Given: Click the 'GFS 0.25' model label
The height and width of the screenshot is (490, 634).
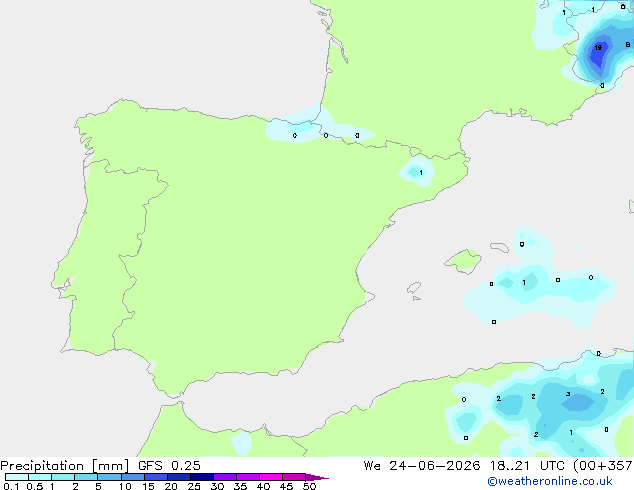Looking at the screenshot, I should (169, 465).
